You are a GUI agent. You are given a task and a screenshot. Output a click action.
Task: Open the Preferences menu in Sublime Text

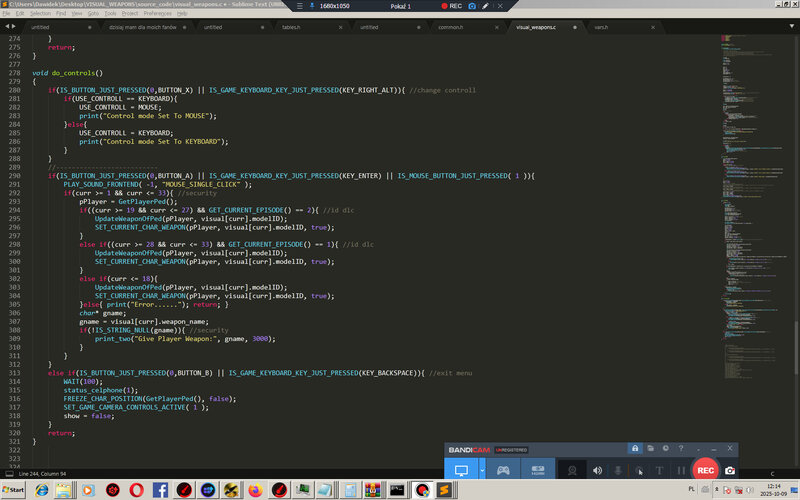158,14
